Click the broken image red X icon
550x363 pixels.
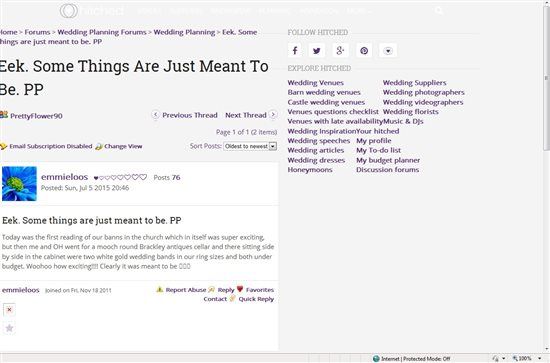9,310
